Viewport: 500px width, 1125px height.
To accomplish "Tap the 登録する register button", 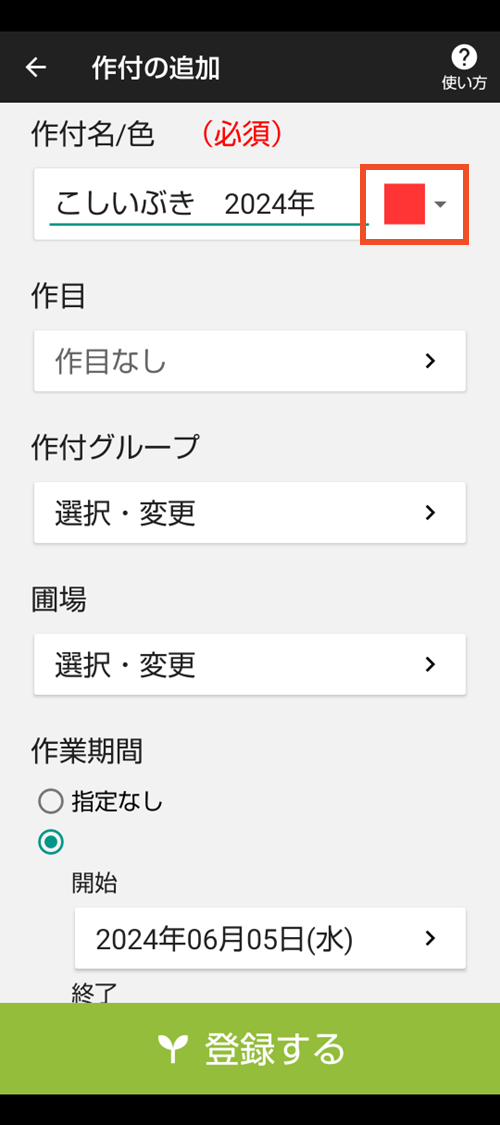I will pos(250,1049).
